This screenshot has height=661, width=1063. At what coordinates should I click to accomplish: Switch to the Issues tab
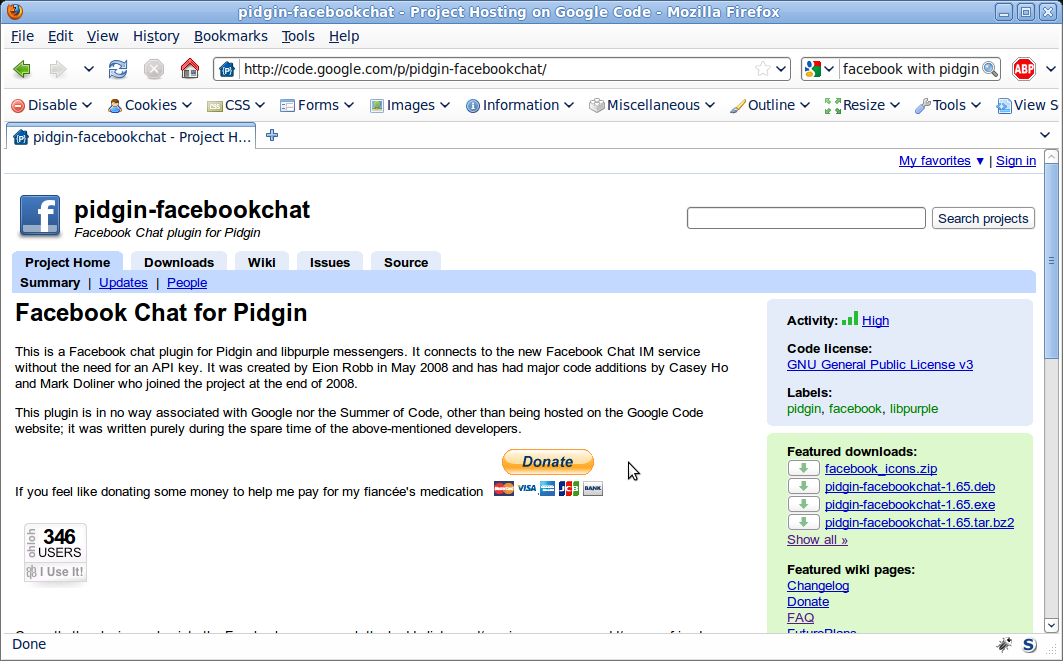point(330,262)
